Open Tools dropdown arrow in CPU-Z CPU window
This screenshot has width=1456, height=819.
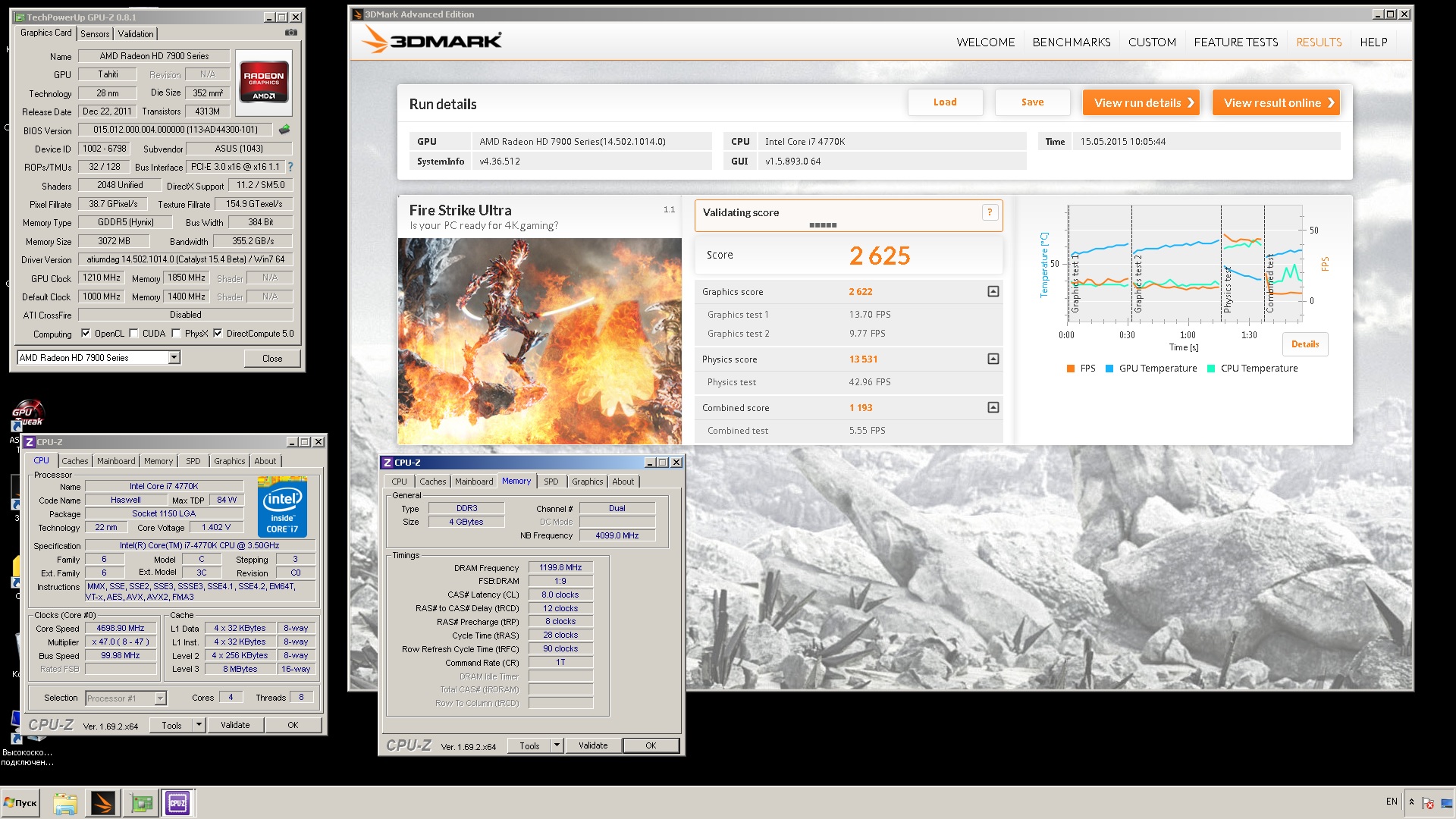coord(199,725)
